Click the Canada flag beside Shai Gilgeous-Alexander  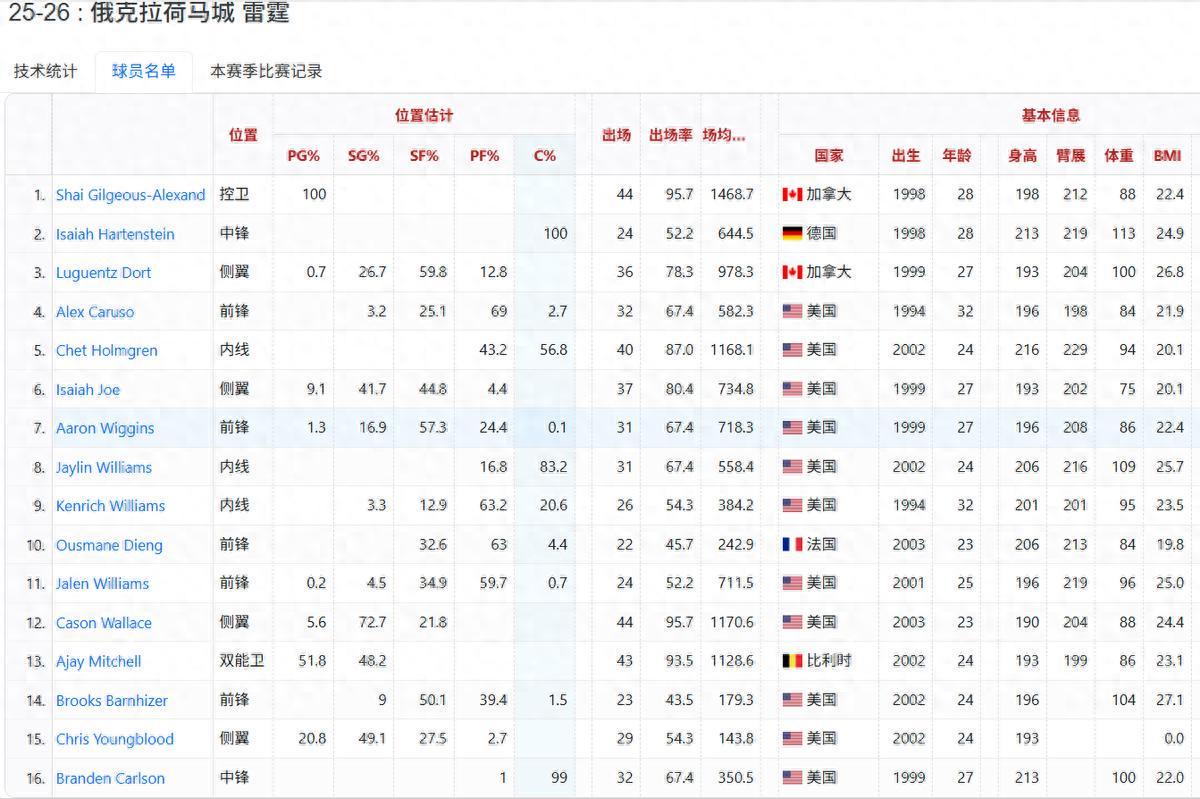(x=791, y=195)
